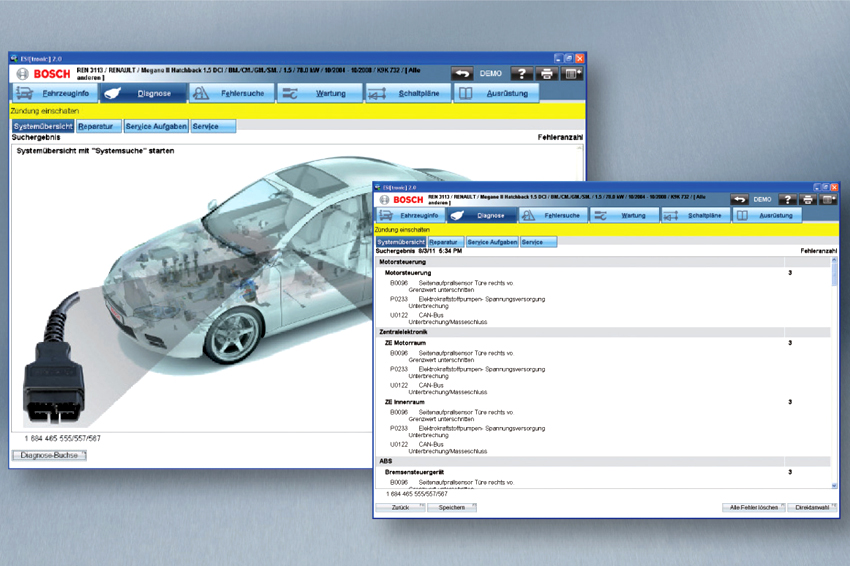Select fault U0122 under ZE Innenraum
This screenshot has height=566, width=850.
(x=438, y=448)
